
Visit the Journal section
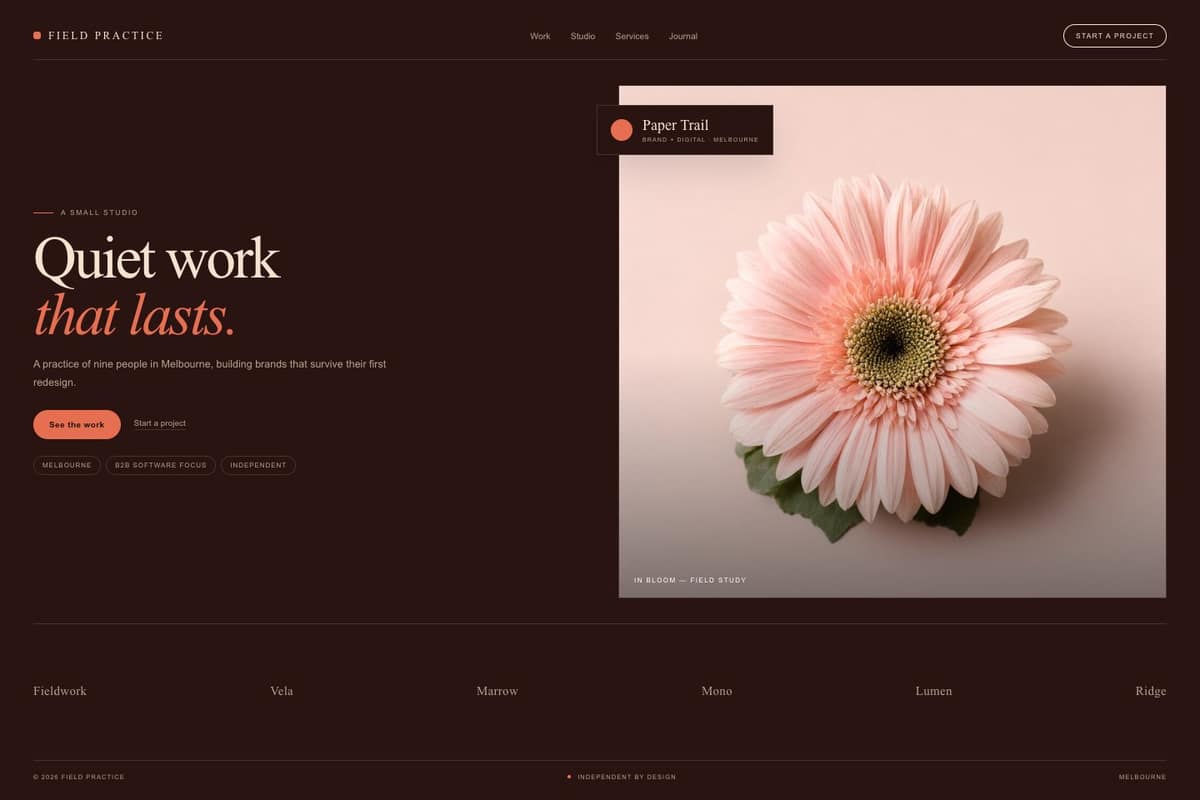click(683, 36)
